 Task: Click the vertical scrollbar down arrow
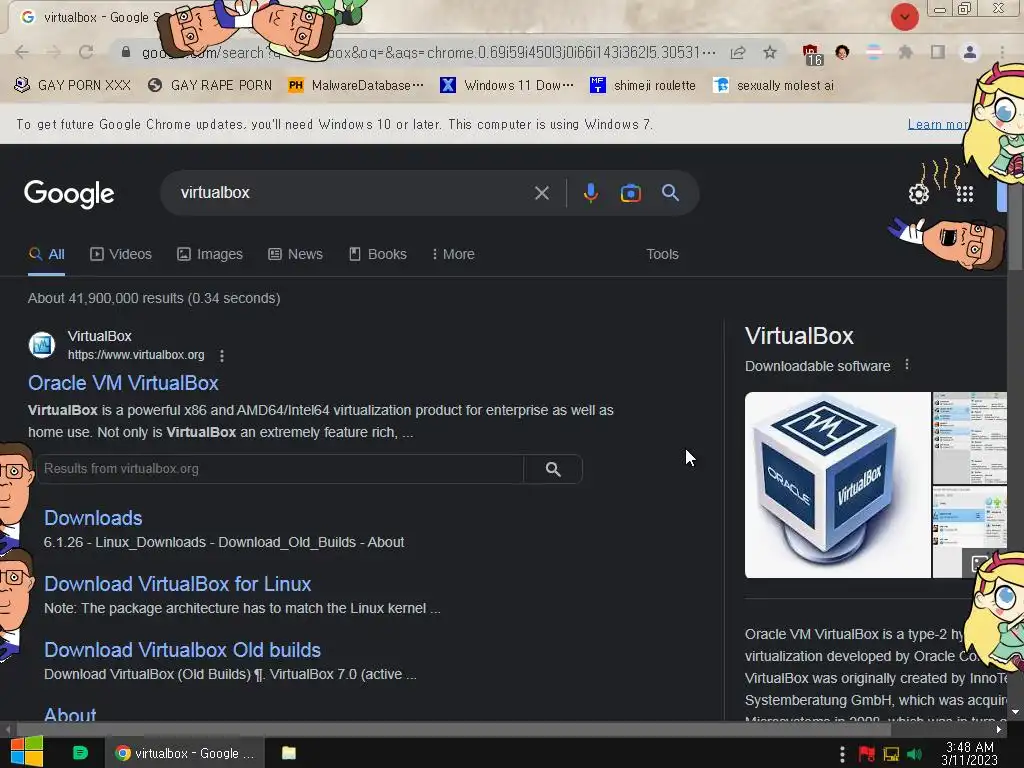point(1016,712)
